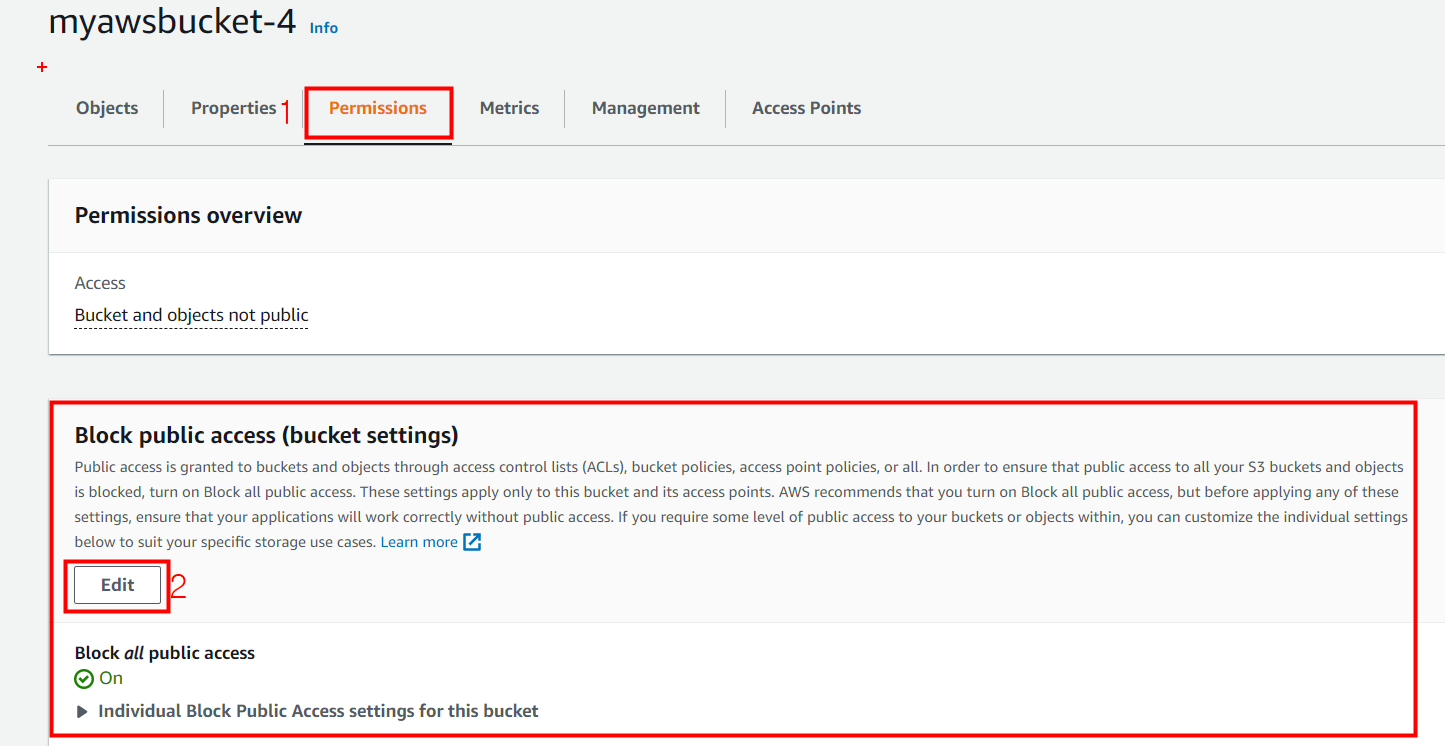This screenshot has width=1445, height=746.
Task: Select the Permissions tab
Action: click(x=378, y=108)
